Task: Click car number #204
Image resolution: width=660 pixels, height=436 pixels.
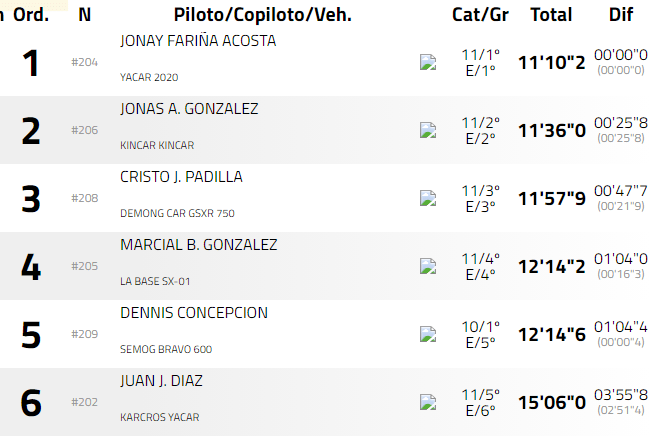Action: [x=84, y=62]
